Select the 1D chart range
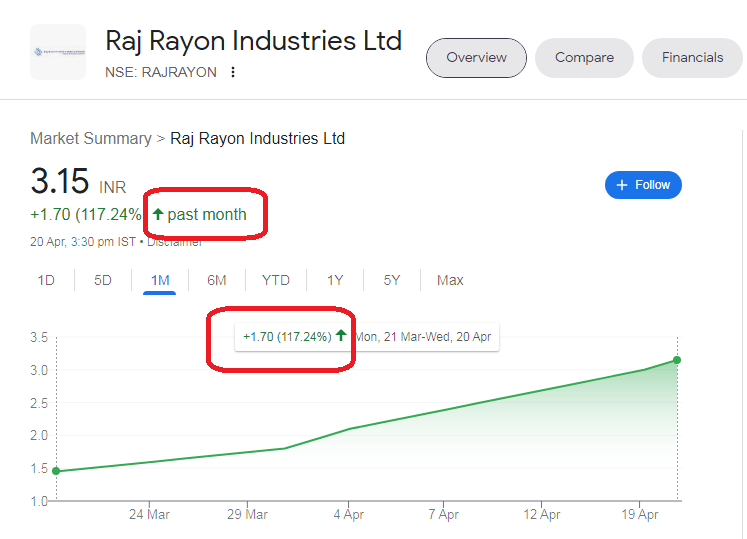The width and height of the screenshot is (747, 539). click(46, 280)
